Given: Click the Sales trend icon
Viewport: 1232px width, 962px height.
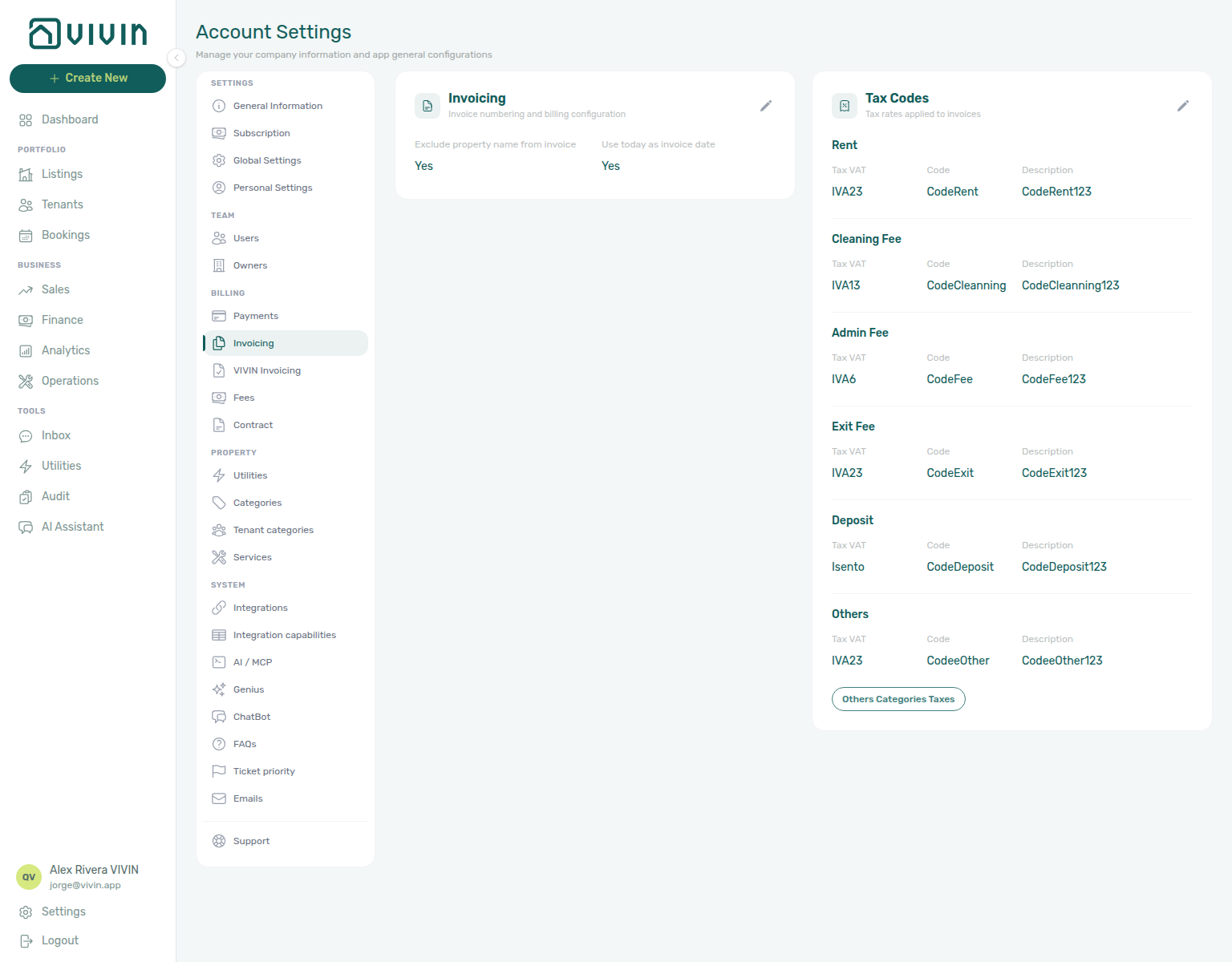Looking at the screenshot, I should 26,290.
